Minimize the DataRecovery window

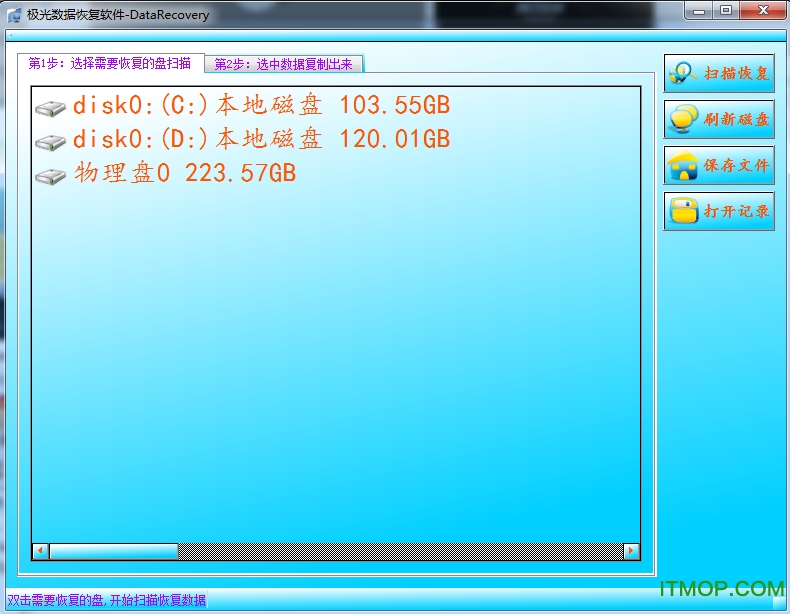[x=699, y=11]
